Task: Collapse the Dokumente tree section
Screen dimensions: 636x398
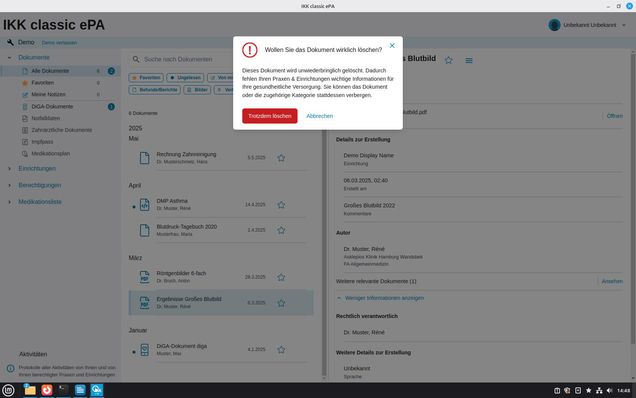Action: coord(10,58)
